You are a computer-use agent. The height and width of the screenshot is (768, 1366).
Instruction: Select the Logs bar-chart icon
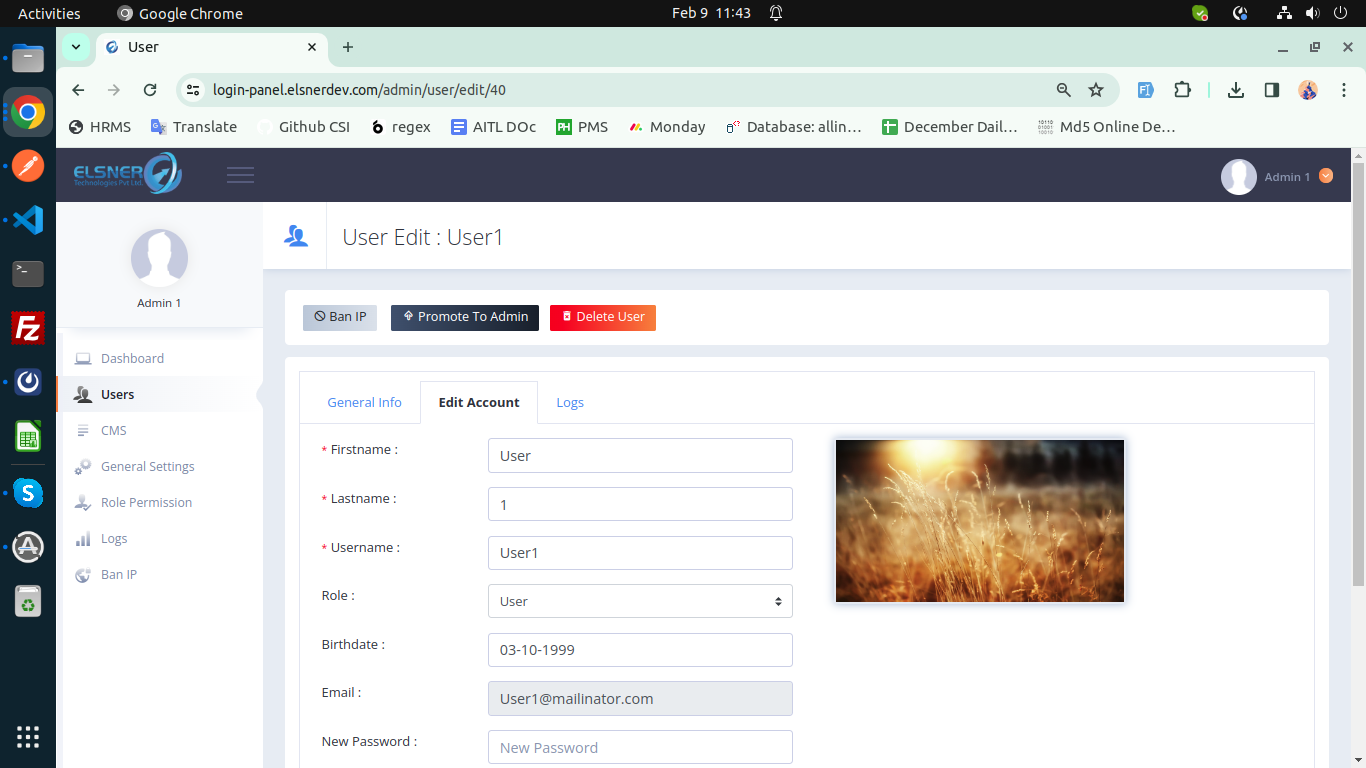click(x=83, y=538)
